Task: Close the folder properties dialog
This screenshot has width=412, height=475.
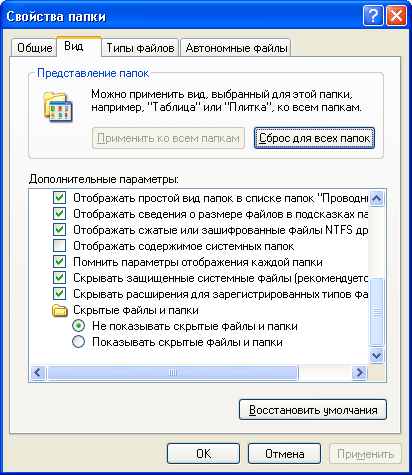Action: [x=396, y=15]
